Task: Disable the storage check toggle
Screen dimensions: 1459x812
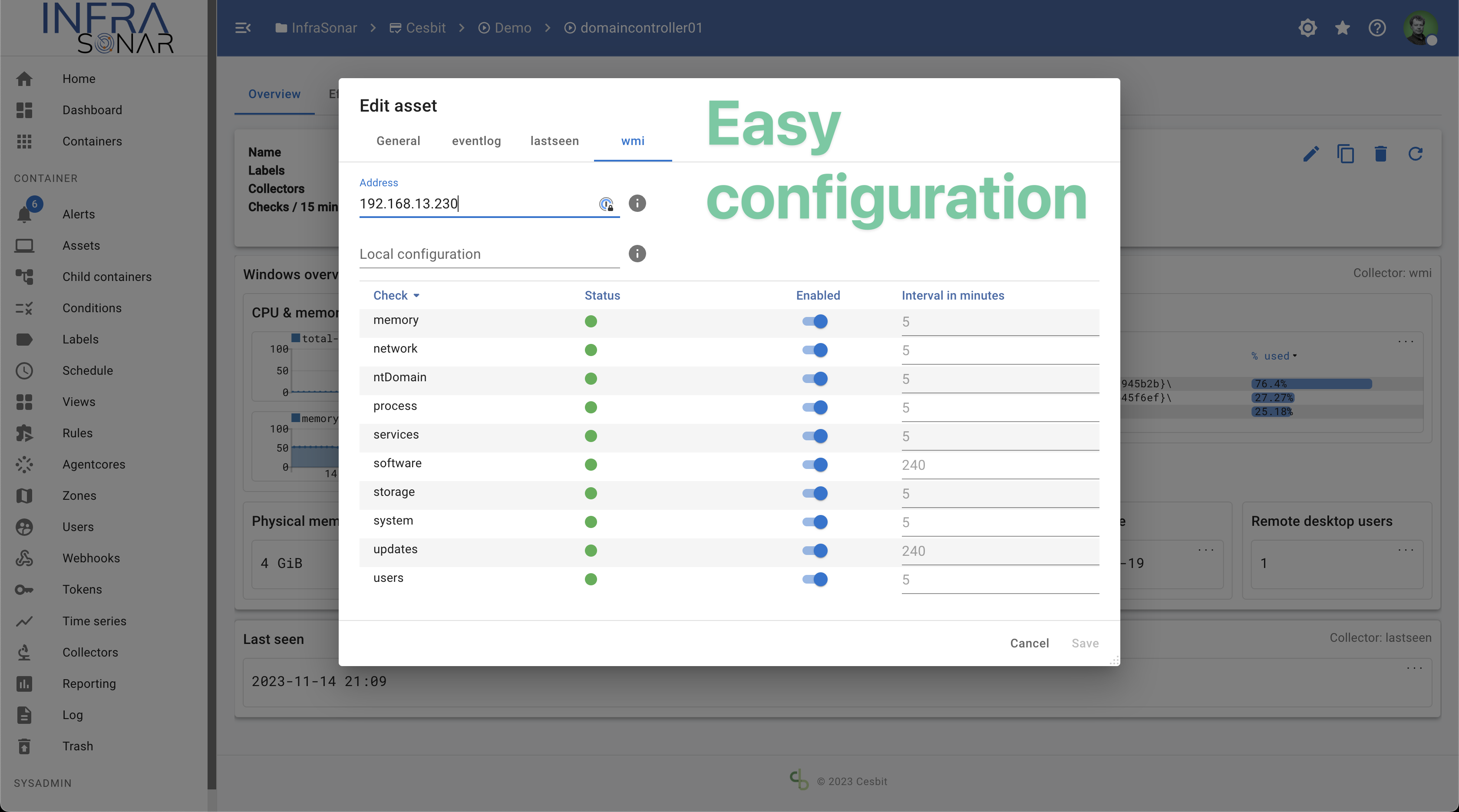Action: [815, 493]
